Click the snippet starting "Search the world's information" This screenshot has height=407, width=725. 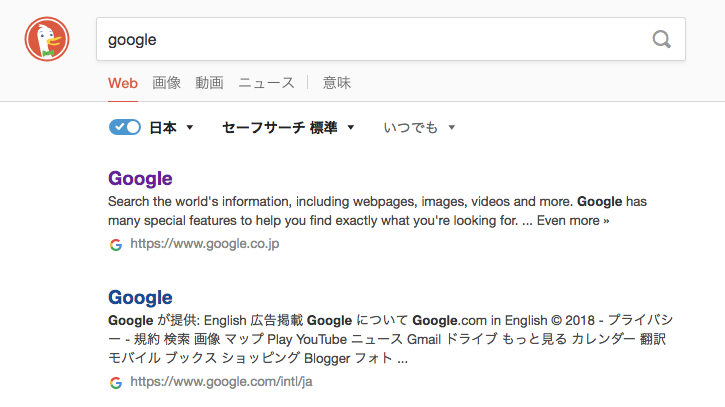coord(377,211)
